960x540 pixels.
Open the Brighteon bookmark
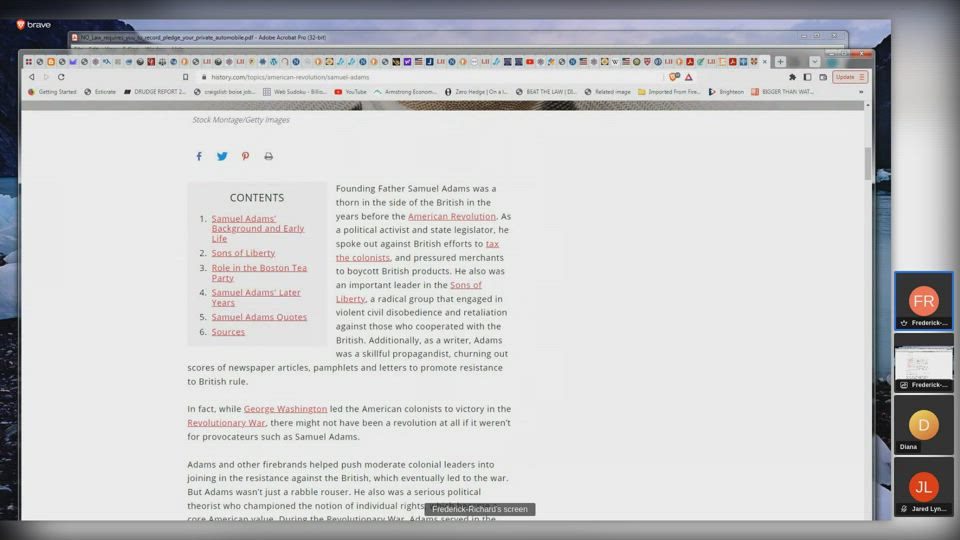point(726,92)
